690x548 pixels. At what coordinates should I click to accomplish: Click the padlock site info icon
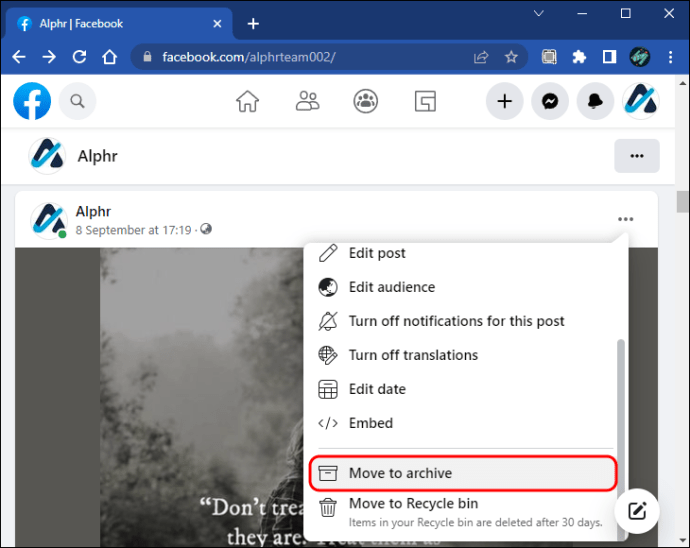[x=147, y=57]
